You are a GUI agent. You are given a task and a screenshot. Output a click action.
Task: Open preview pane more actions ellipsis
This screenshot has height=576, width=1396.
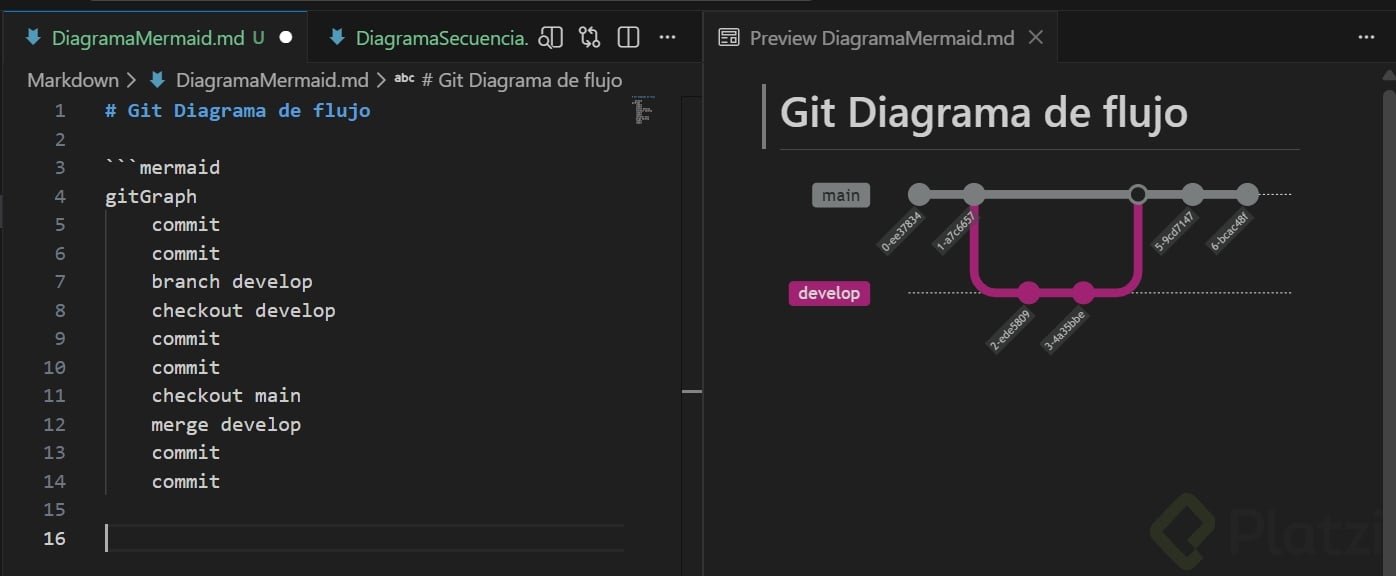click(1366, 38)
